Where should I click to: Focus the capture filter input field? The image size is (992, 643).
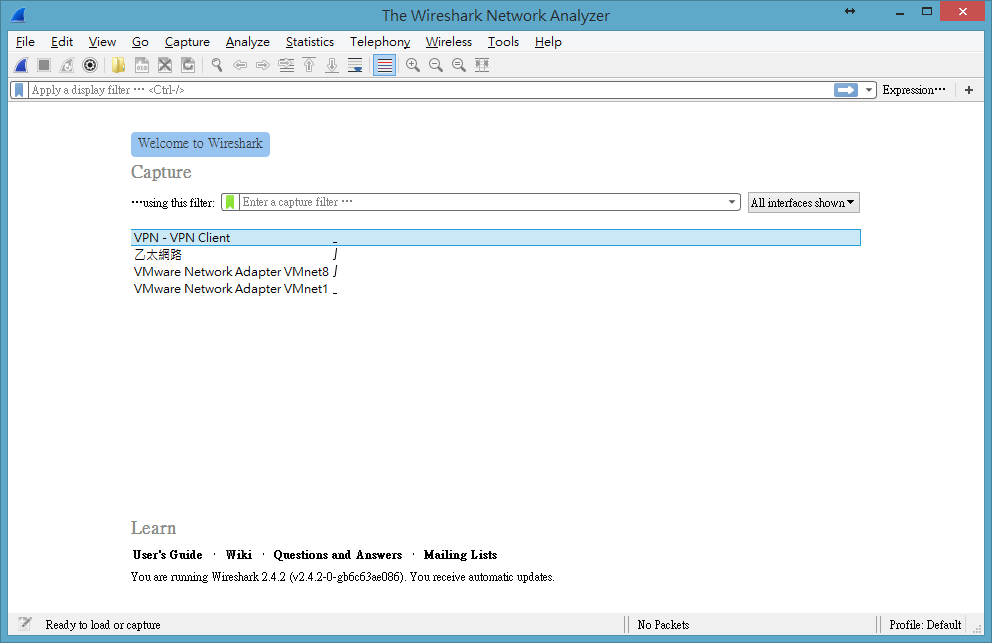482,203
